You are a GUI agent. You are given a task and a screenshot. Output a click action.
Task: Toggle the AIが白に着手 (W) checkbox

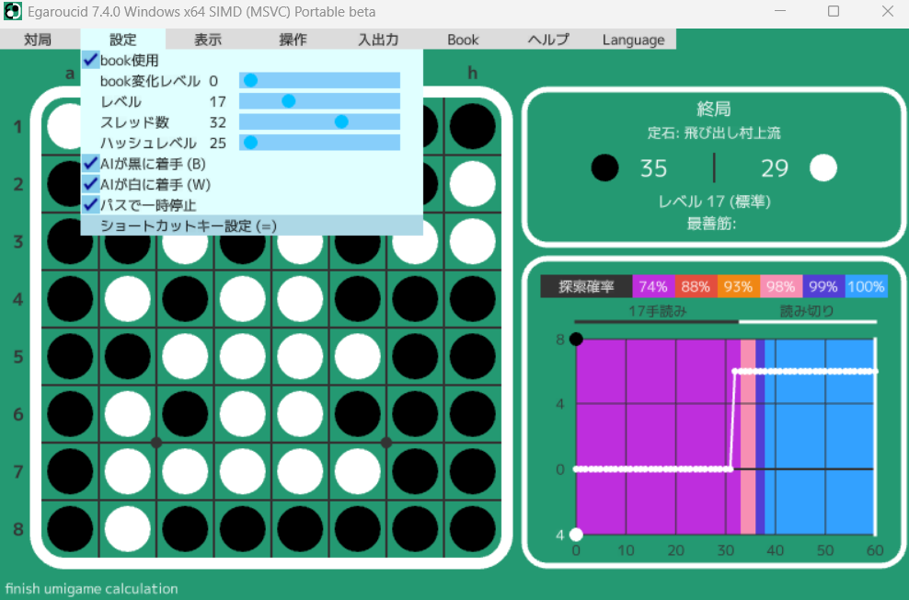(90, 184)
